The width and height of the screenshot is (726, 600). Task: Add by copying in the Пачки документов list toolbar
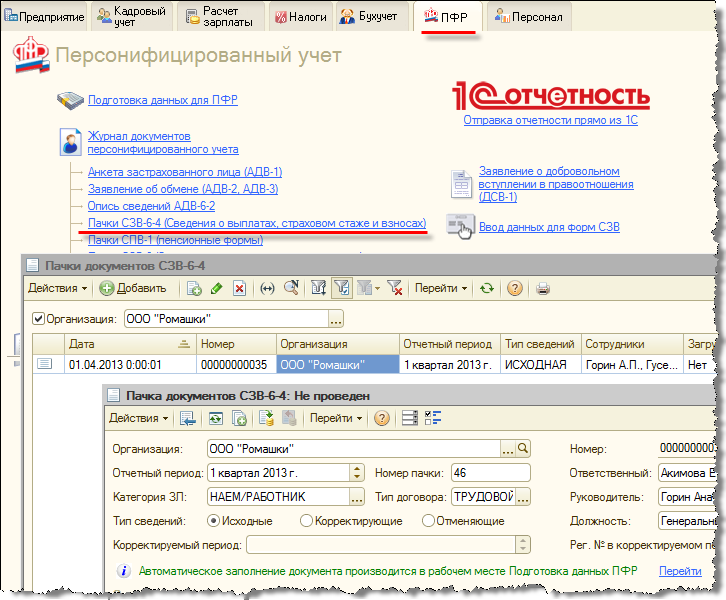click(194, 289)
